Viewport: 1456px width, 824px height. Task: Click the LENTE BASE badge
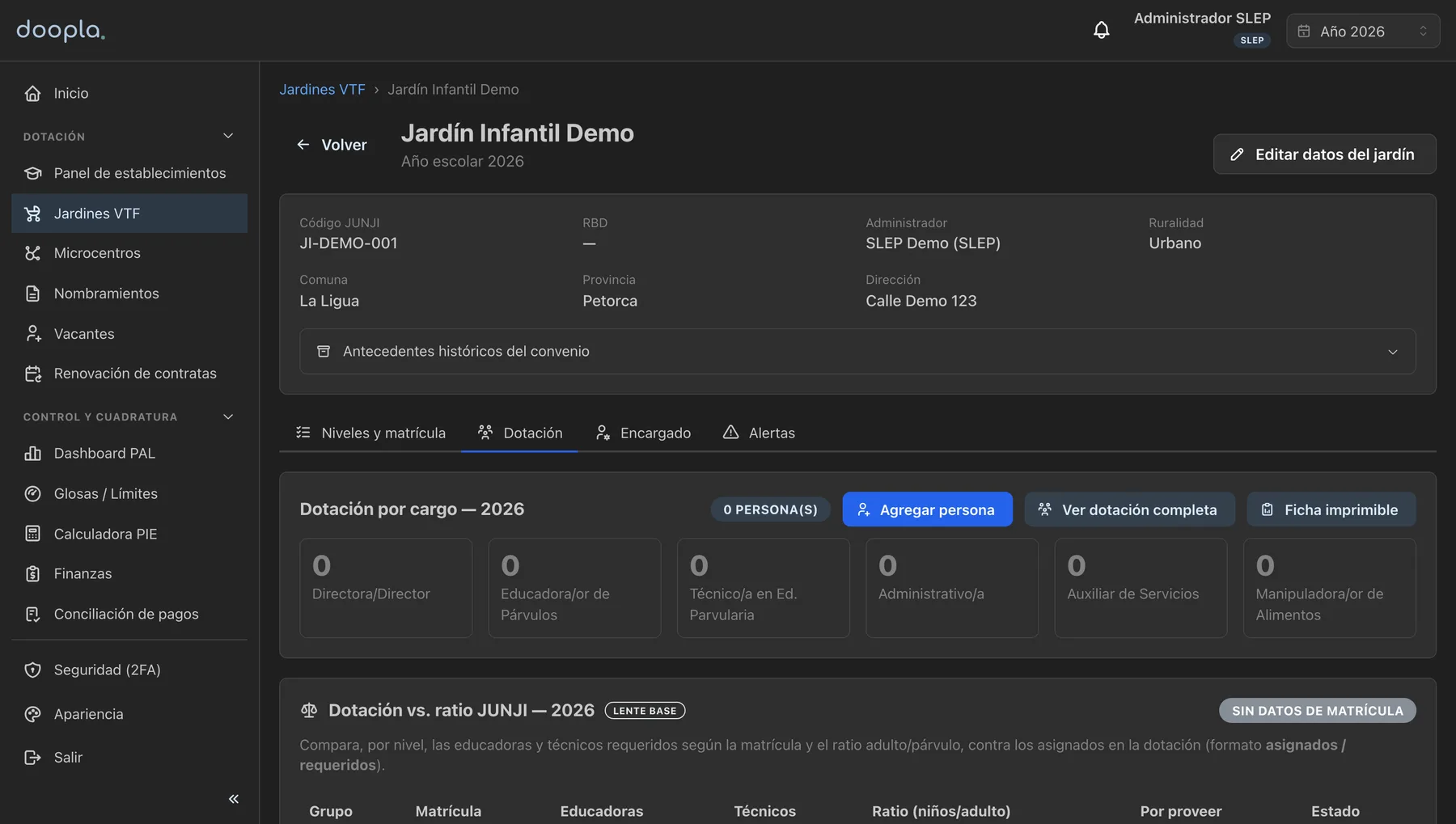[645, 711]
